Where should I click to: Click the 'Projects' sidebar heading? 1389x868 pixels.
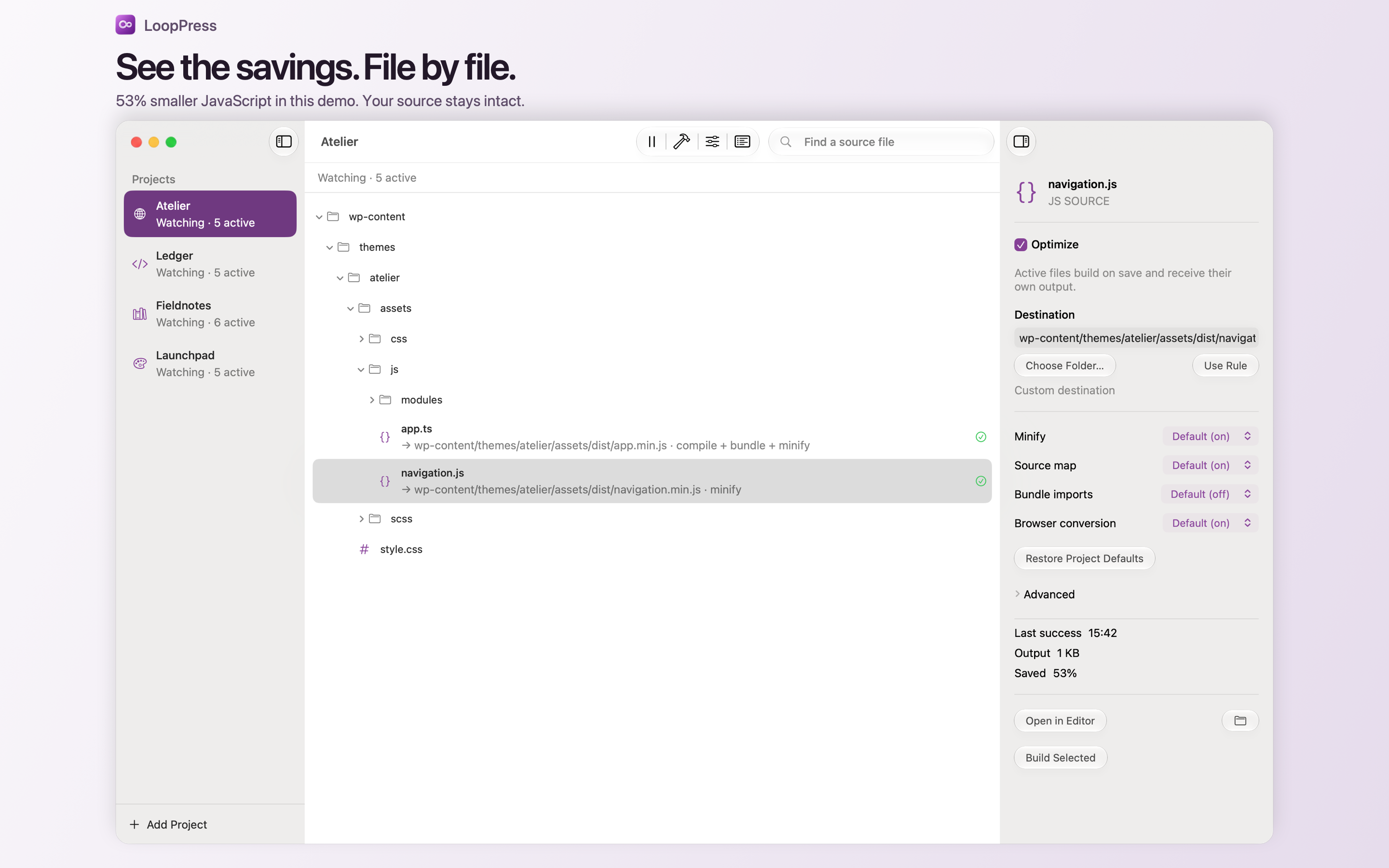click(x=153, y=179)
